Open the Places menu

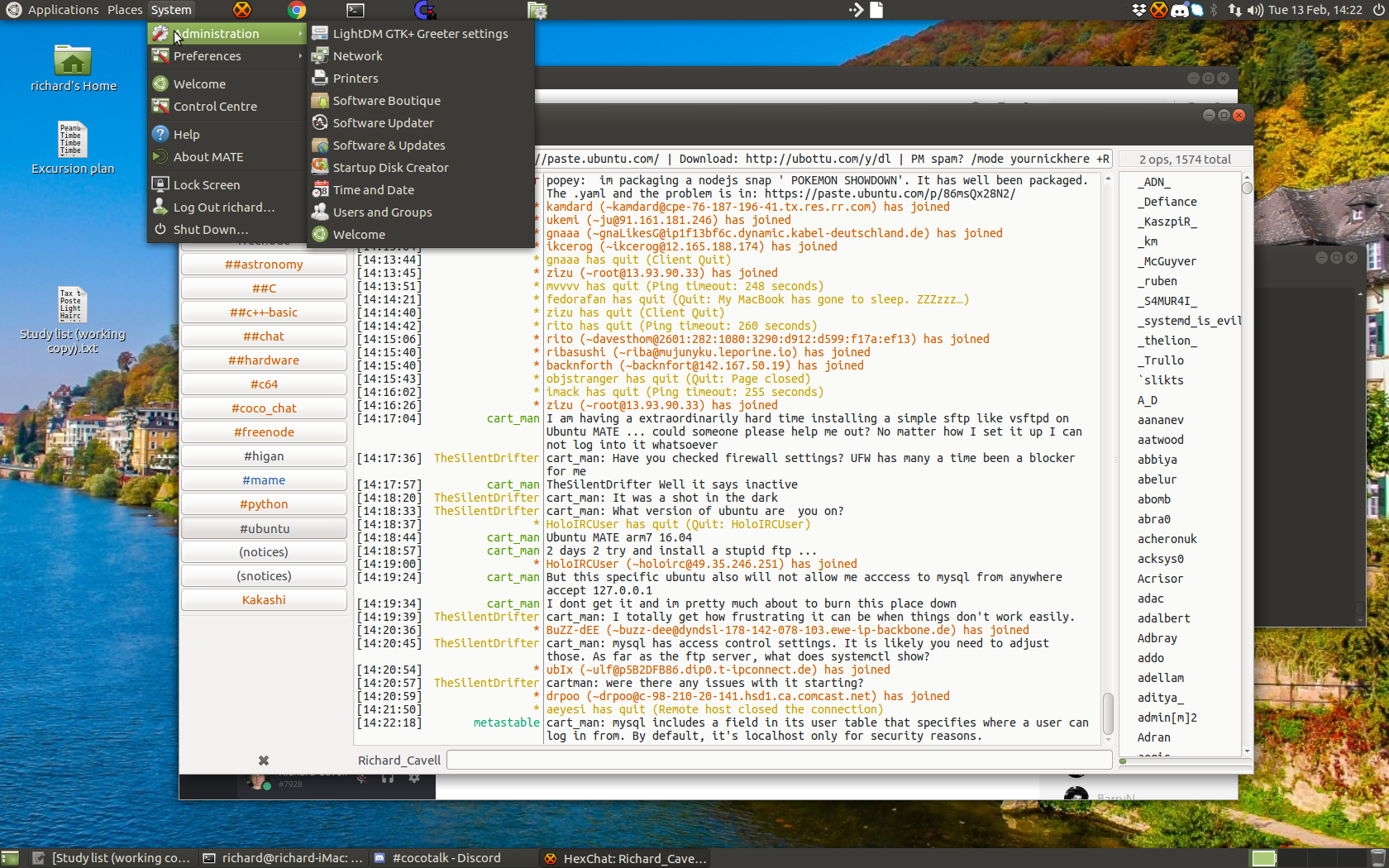[125, 10]
